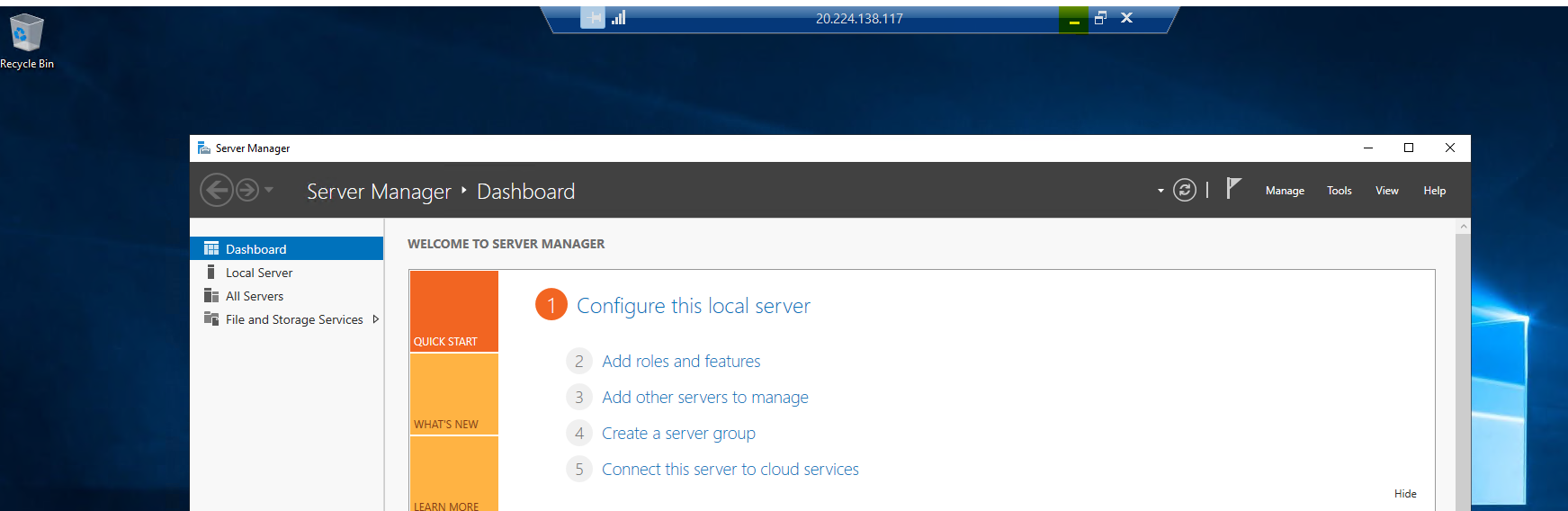Go back with the navigation back arrow

(x=216, y=190)
